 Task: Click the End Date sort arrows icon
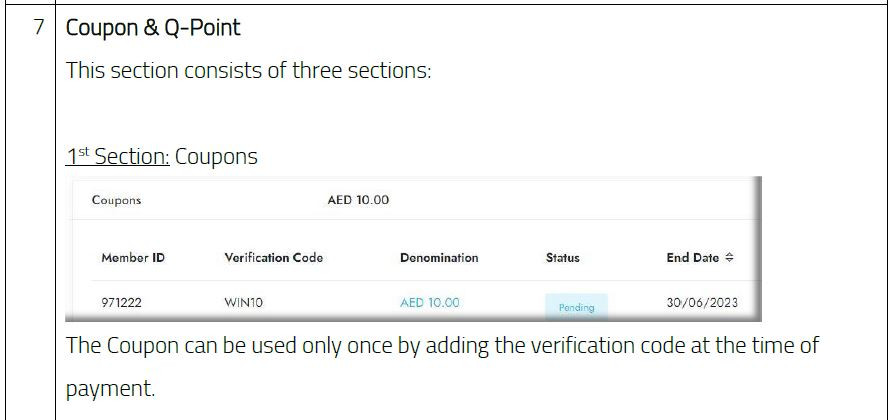729,258
